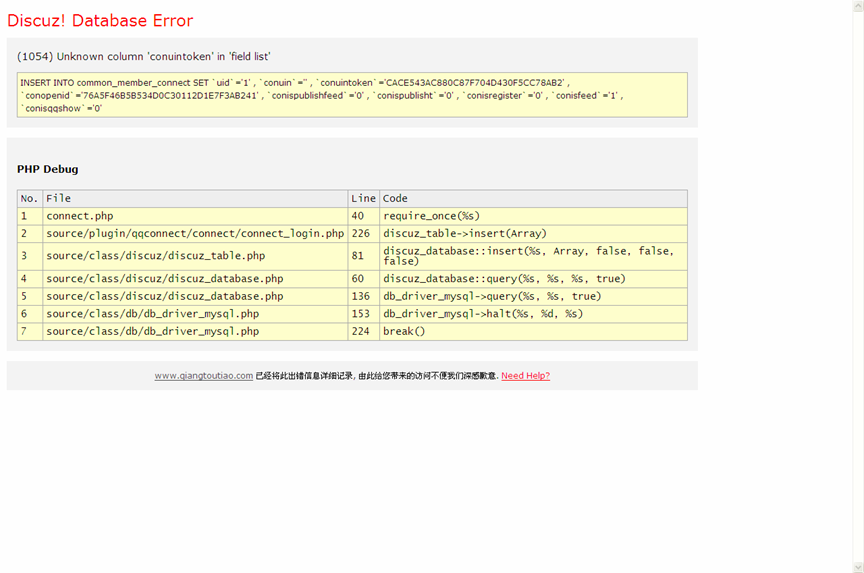This screenshot has width=864, height=573.
Task: Click the Line column header
Action: pyautogui.click(x=363, y=198)
